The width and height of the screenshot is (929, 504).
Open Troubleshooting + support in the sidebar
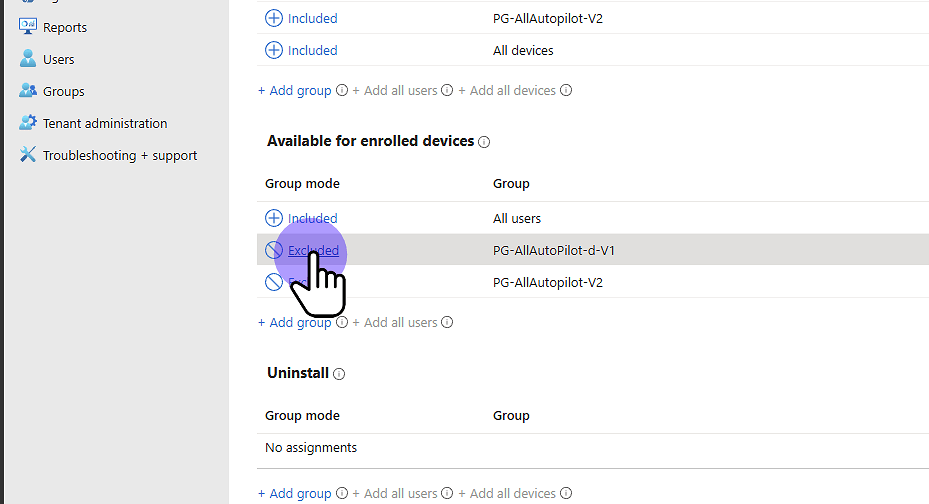click(x=120, y=155)
